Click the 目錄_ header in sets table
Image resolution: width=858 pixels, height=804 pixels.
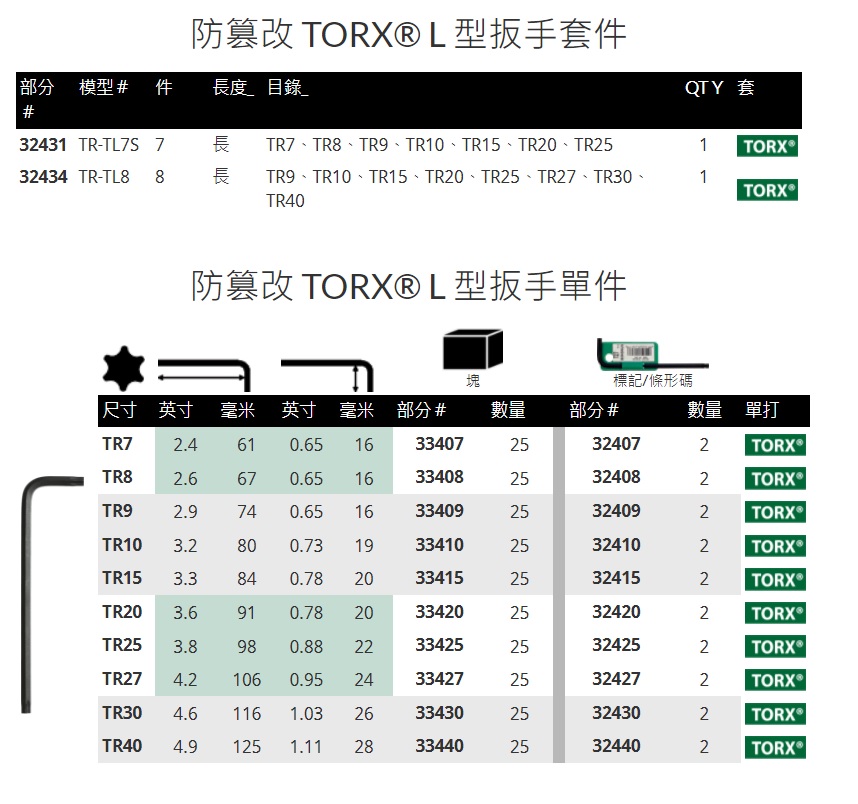(x=287, y=88)
